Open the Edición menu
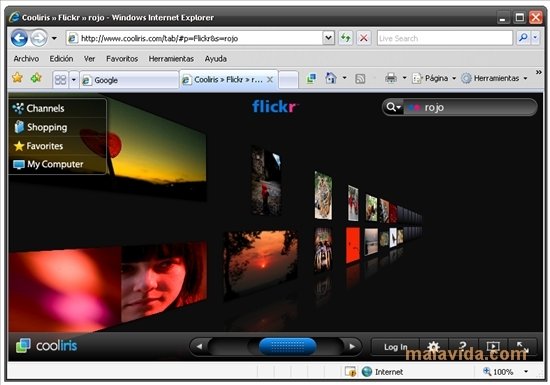Screen dimensions: 550x385 [x=61, y=59]
